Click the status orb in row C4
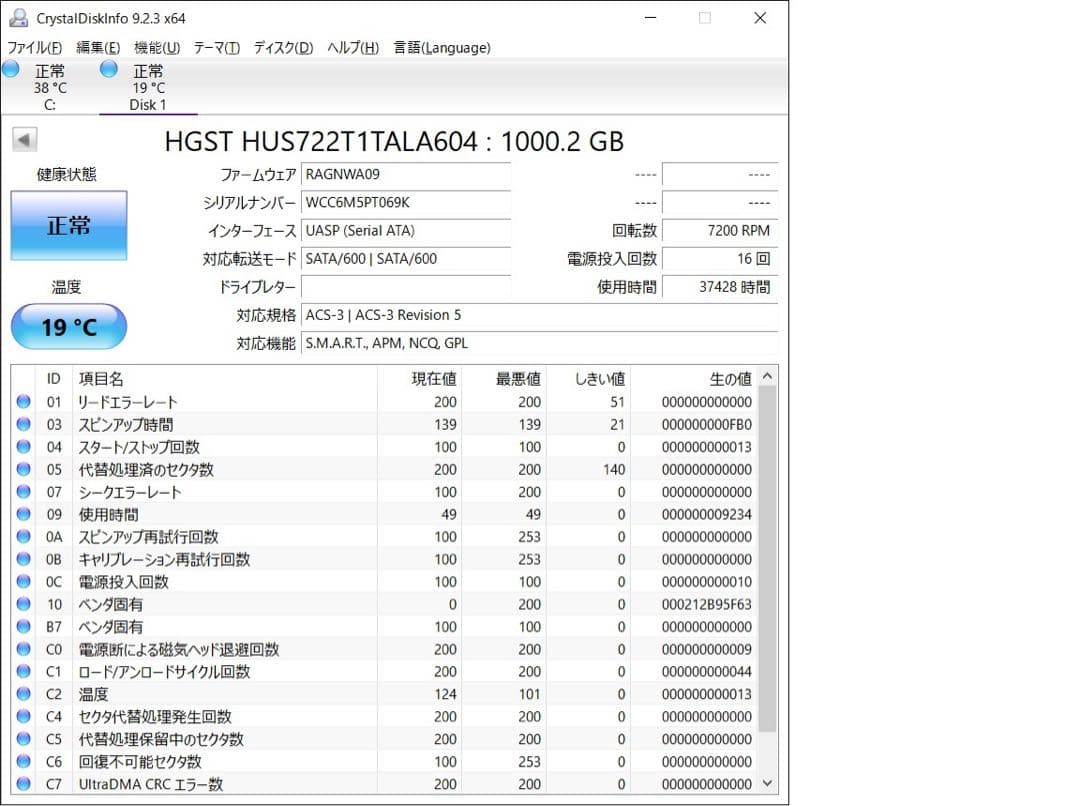Screen dimensions: 1080x806 click(x=23, y=716)
